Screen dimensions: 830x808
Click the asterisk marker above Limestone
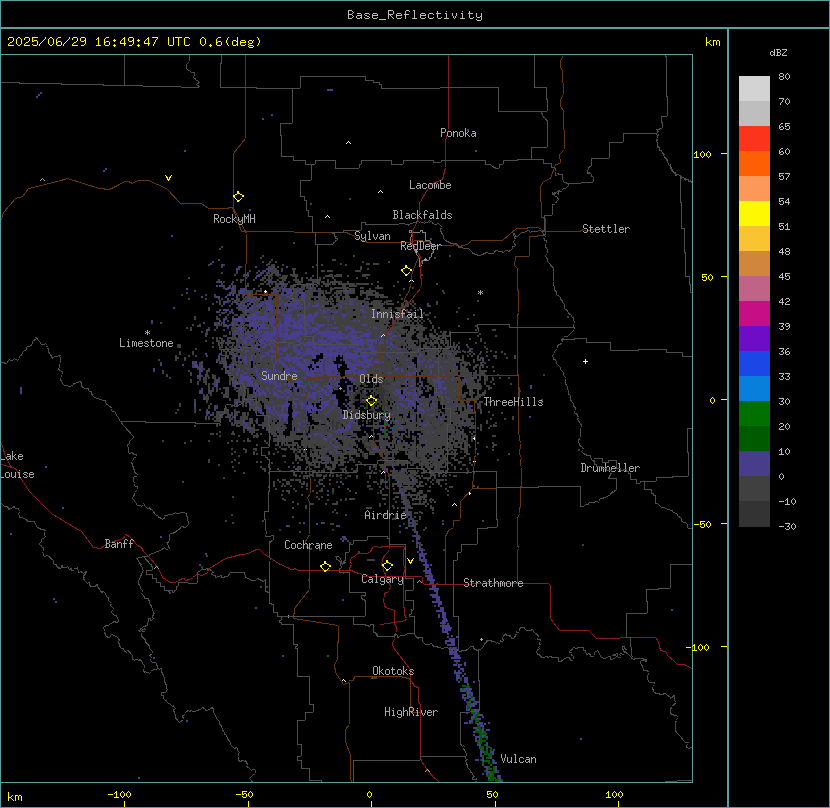tap(147, 333)
